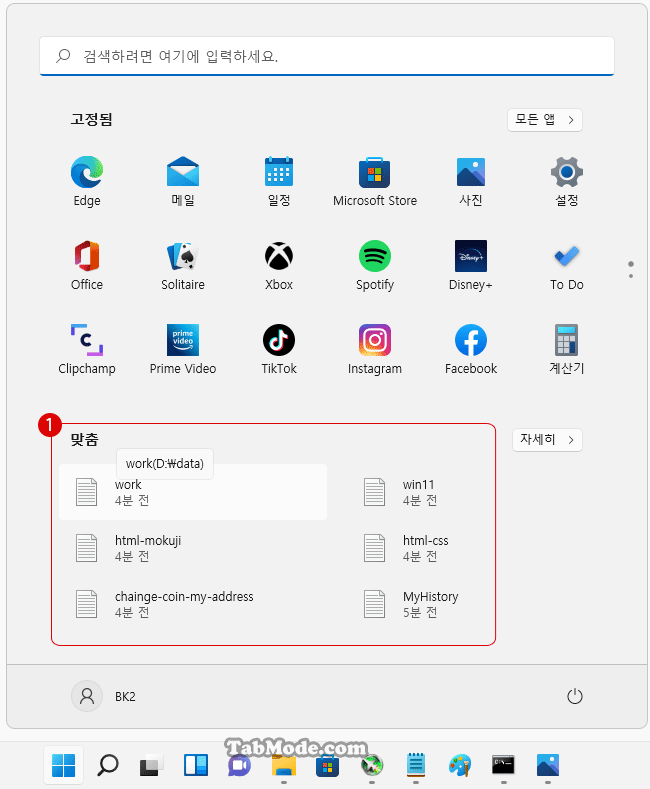
Task: Launch Clipchamp video editor
Action: click(x=87, y=349)
